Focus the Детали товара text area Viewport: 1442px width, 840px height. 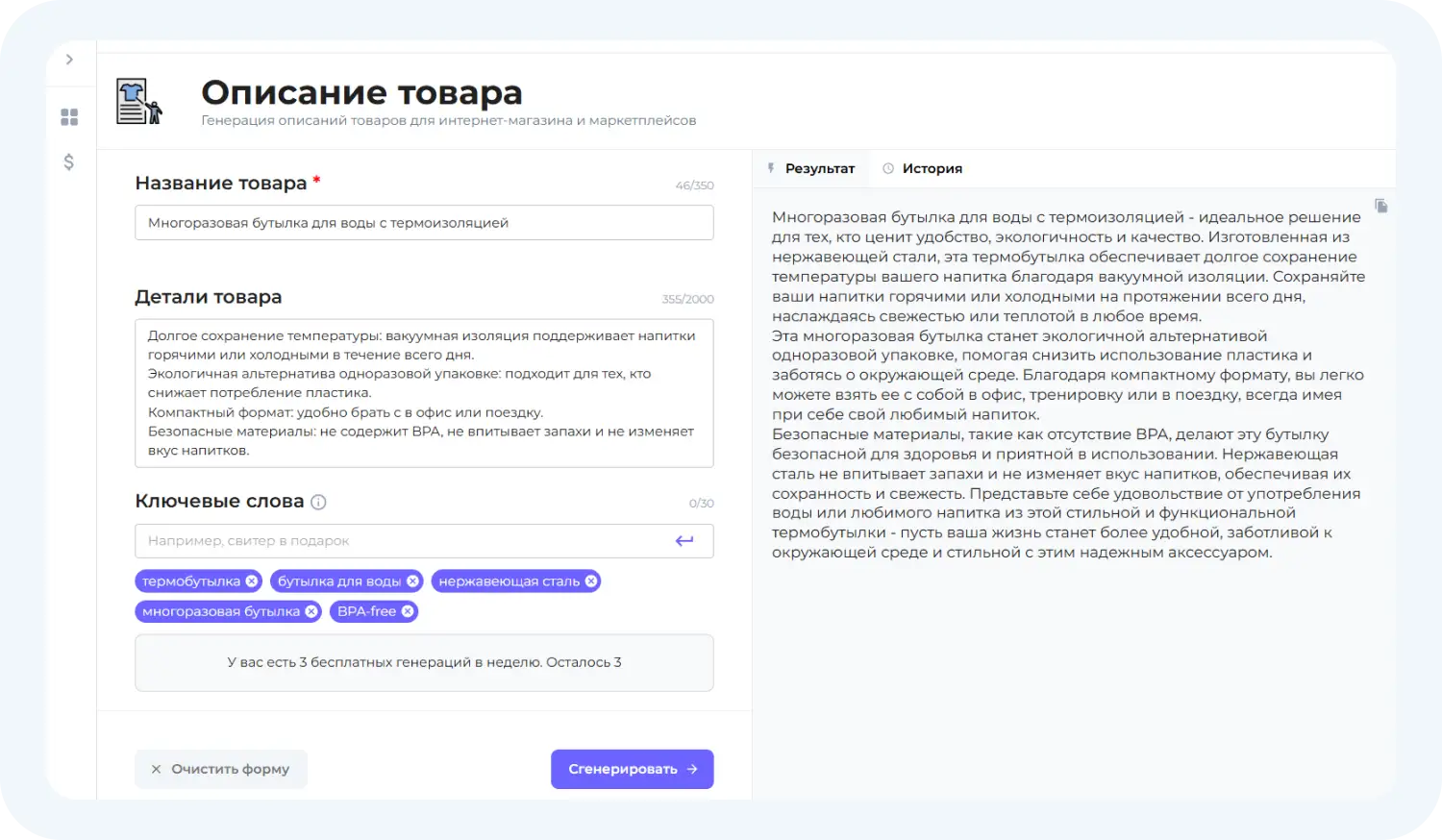(424, 393)
